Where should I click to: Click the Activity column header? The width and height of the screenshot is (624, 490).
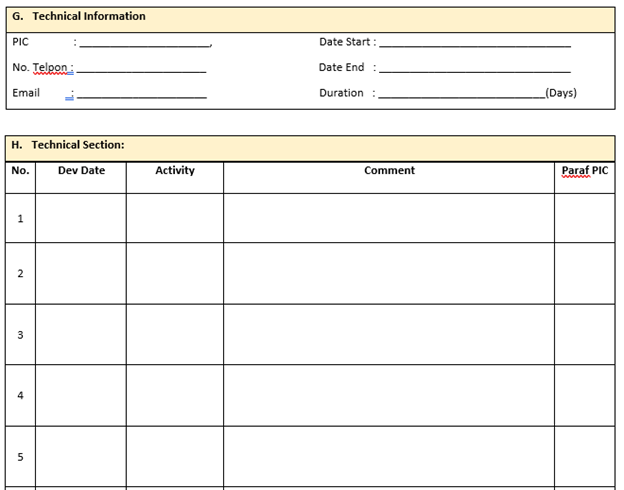175,170
